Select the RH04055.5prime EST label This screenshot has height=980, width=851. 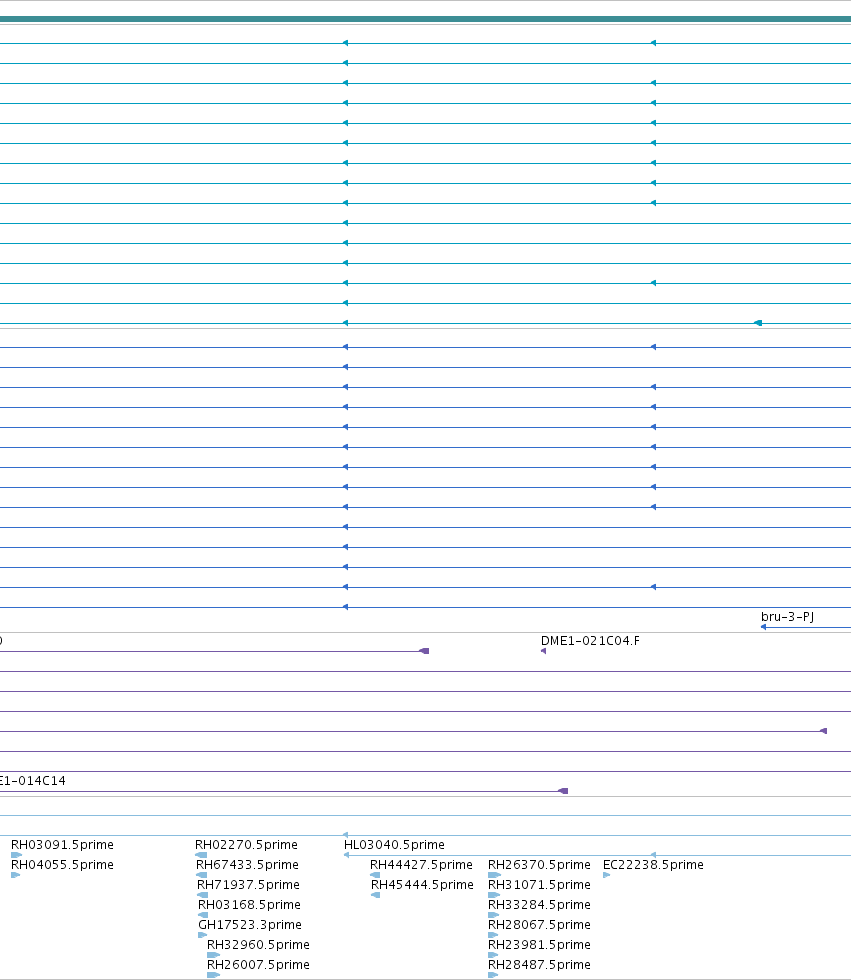click(62, 864)
